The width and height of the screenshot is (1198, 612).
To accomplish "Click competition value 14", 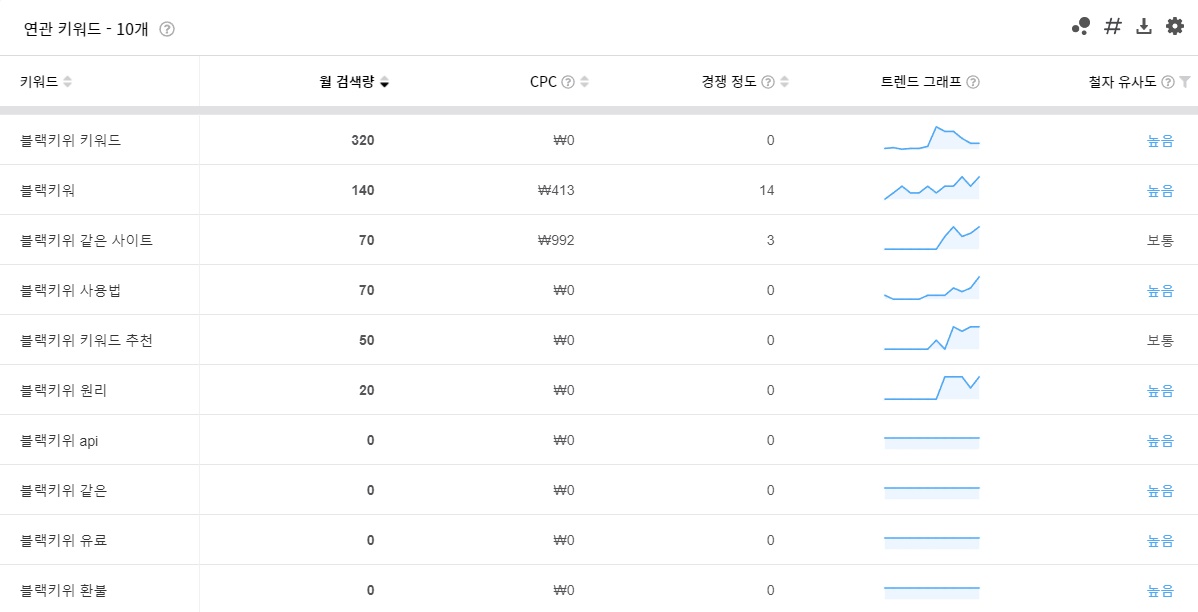I will pyautogui.click(x=767, y=190).
